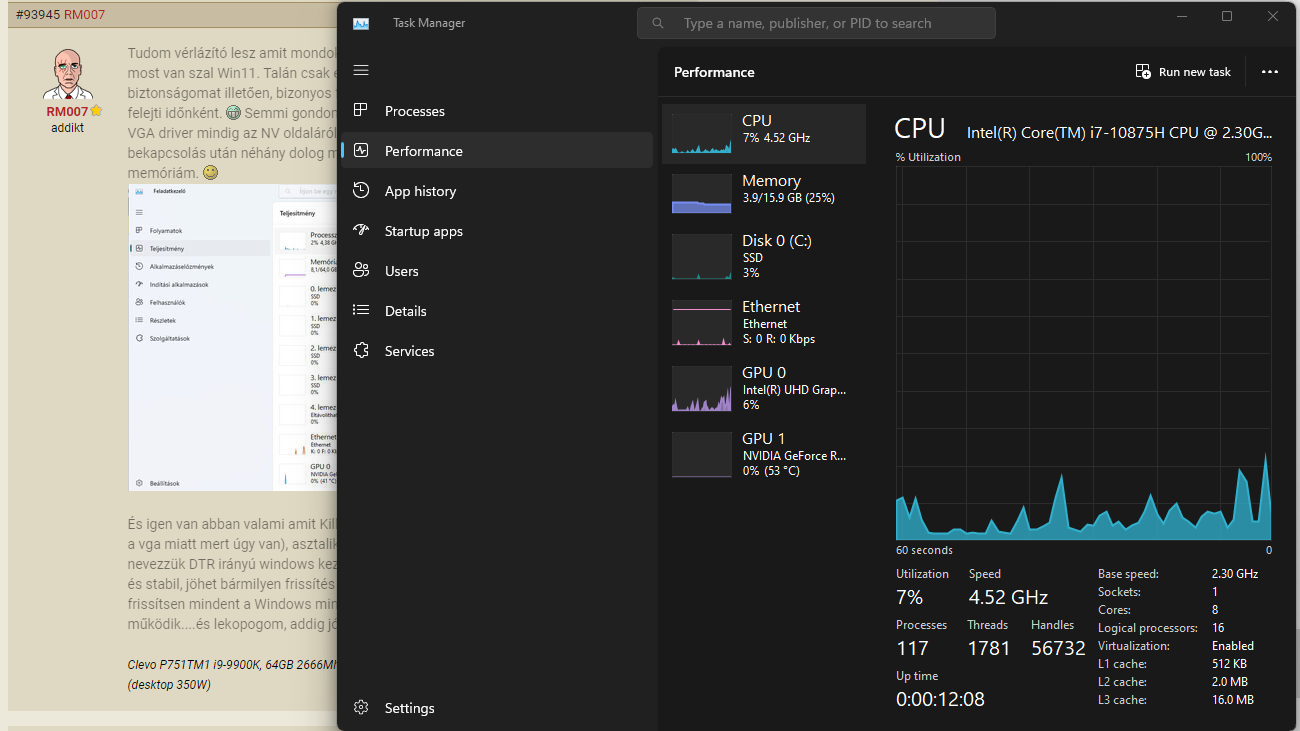The height and width of the screenshot is (731, 1300).
Task: Select CPU performance entry
Action: [764, 134]
